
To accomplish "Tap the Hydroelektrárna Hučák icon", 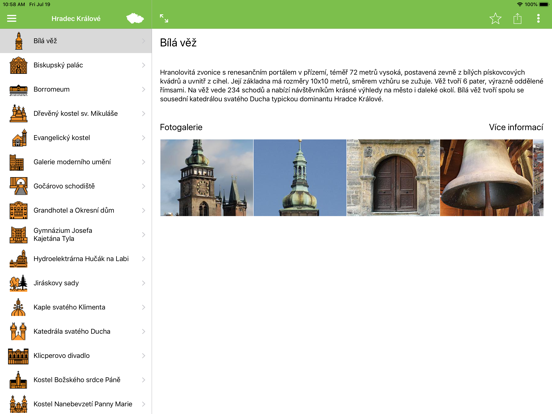I will 18,259.
